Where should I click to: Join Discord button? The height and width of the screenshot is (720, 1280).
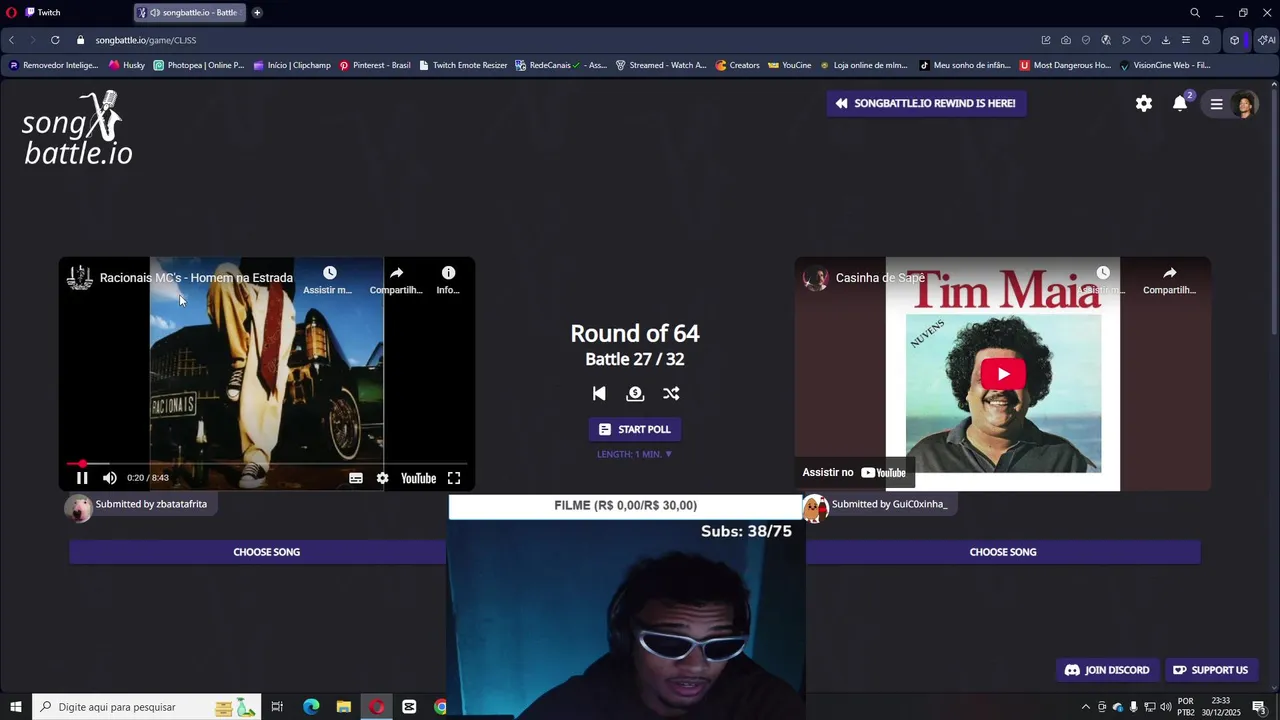1106,670
